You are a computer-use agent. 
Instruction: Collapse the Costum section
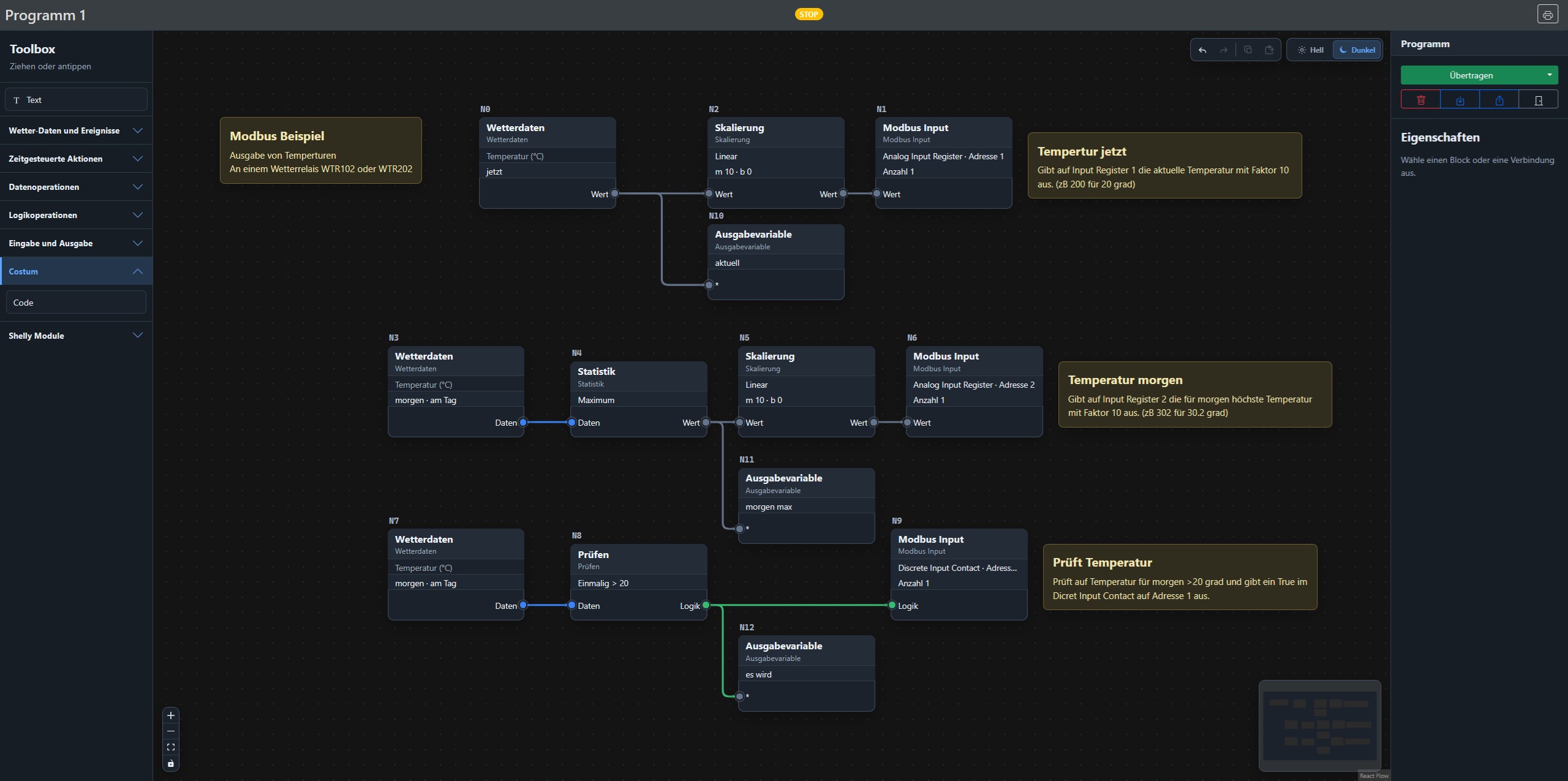[x=76, y=271]
